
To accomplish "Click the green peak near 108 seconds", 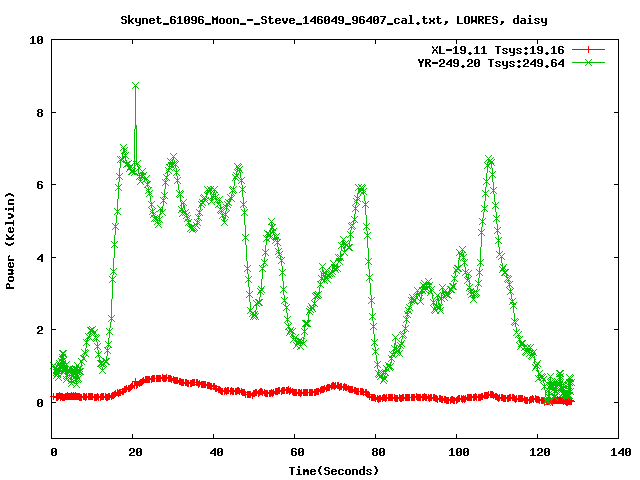I will click(489, 160).
